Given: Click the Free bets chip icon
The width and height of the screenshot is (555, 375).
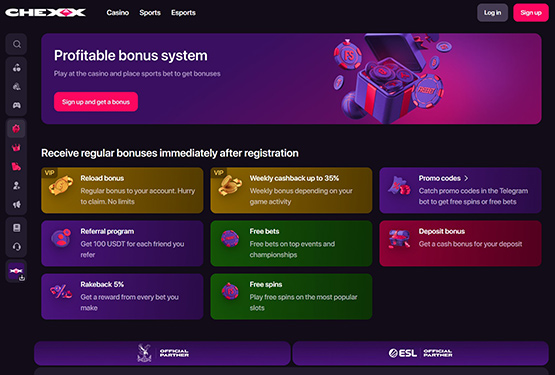Looking at the screenshot, I should coord(230,238).
